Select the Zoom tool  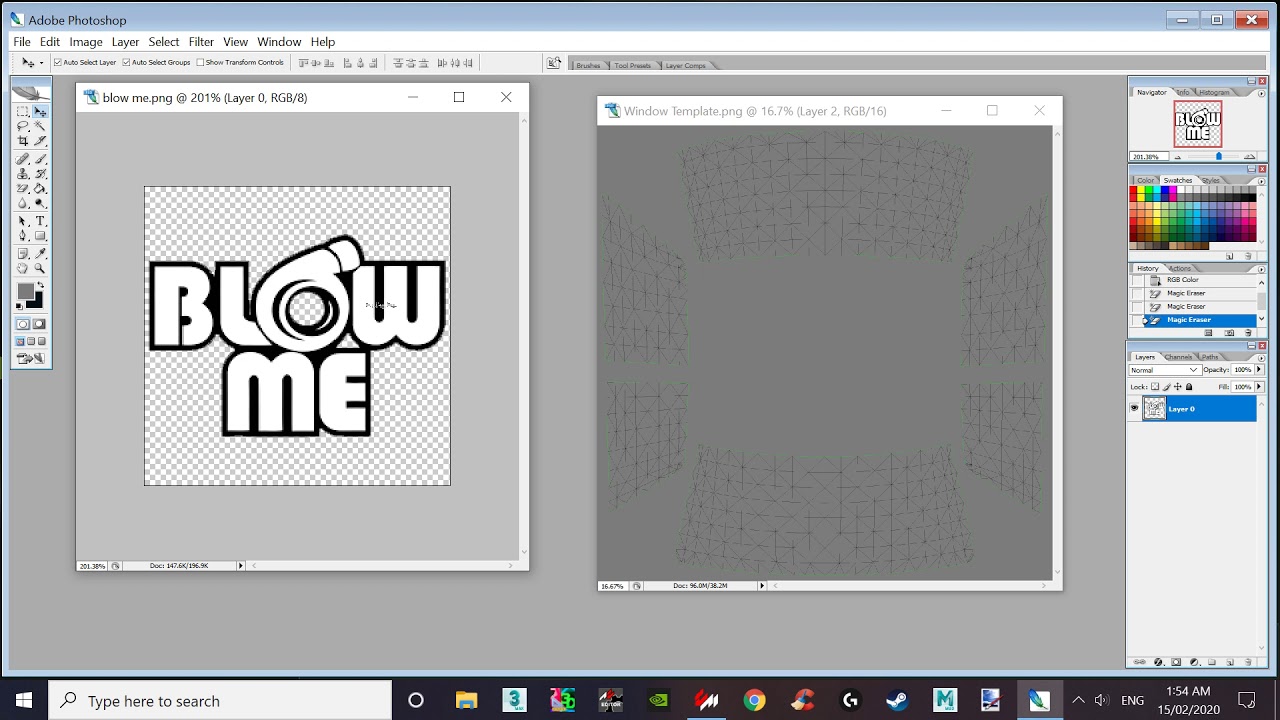coord(40,268)
